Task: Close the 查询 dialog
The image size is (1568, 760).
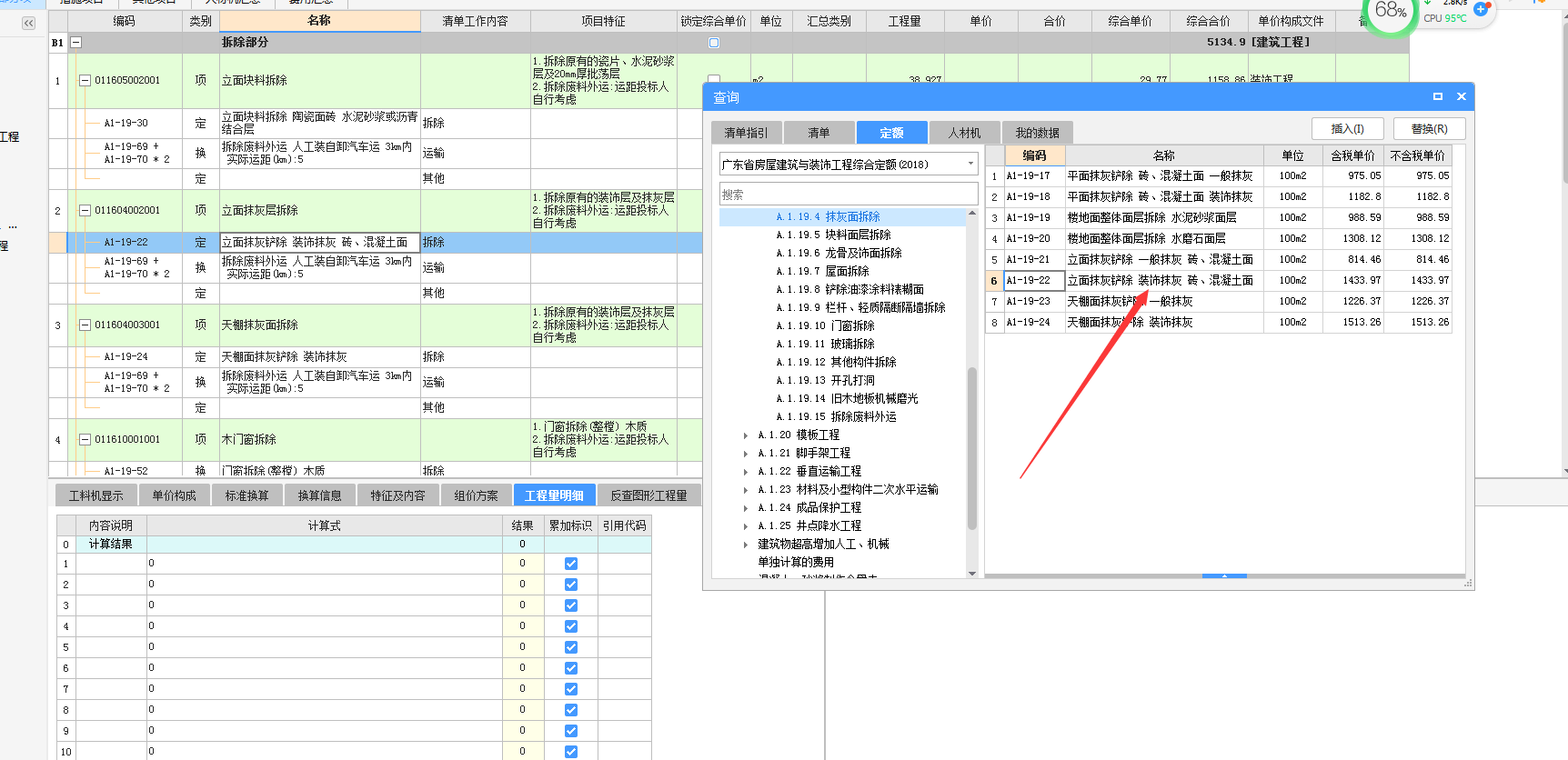Action: pyautogui.click(x=1462, y=96)
